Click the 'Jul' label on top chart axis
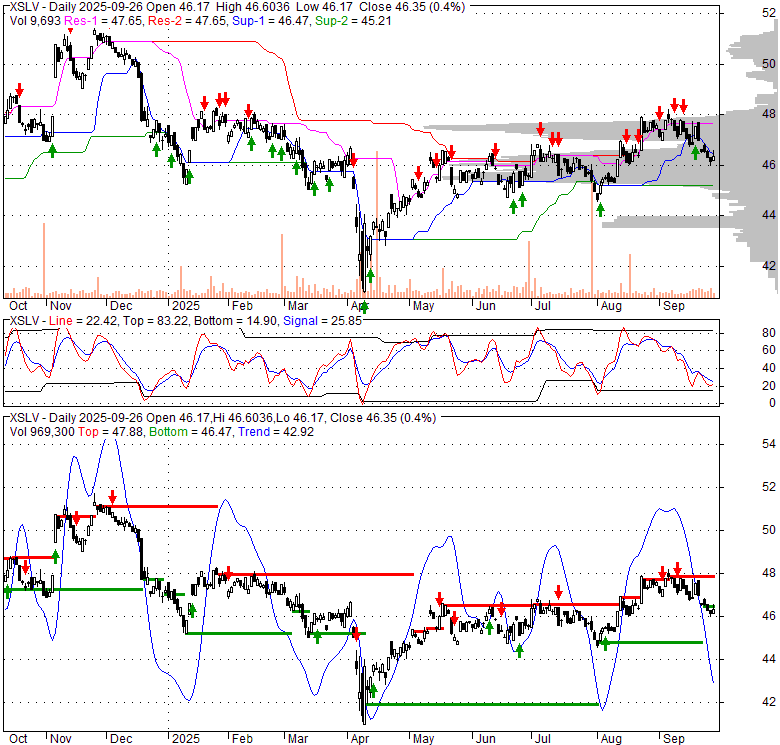780x745 pixels. pyautogui.click(x=542, y=306)
